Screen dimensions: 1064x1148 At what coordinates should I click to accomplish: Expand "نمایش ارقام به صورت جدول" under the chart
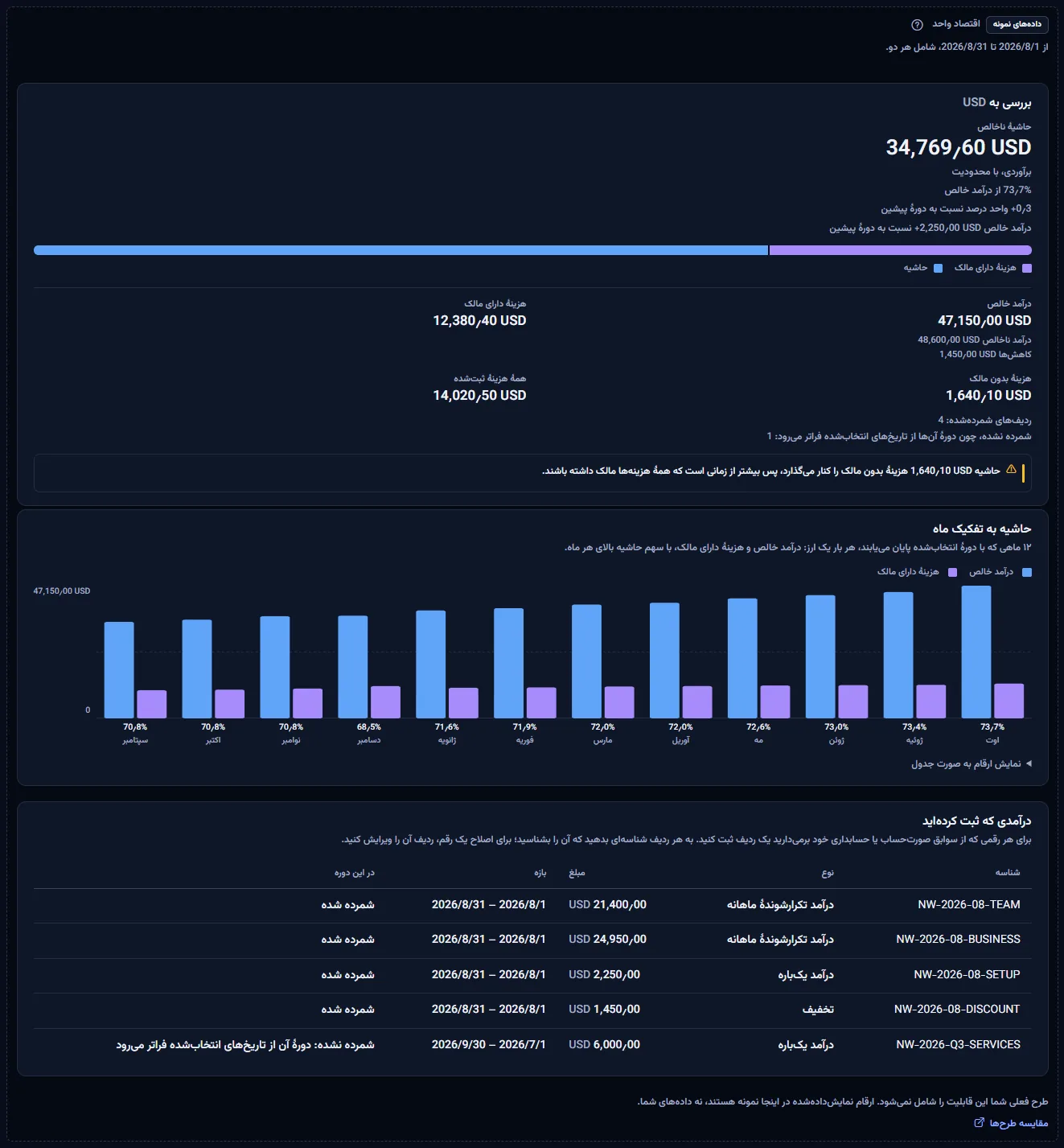(x=972, y=763)
